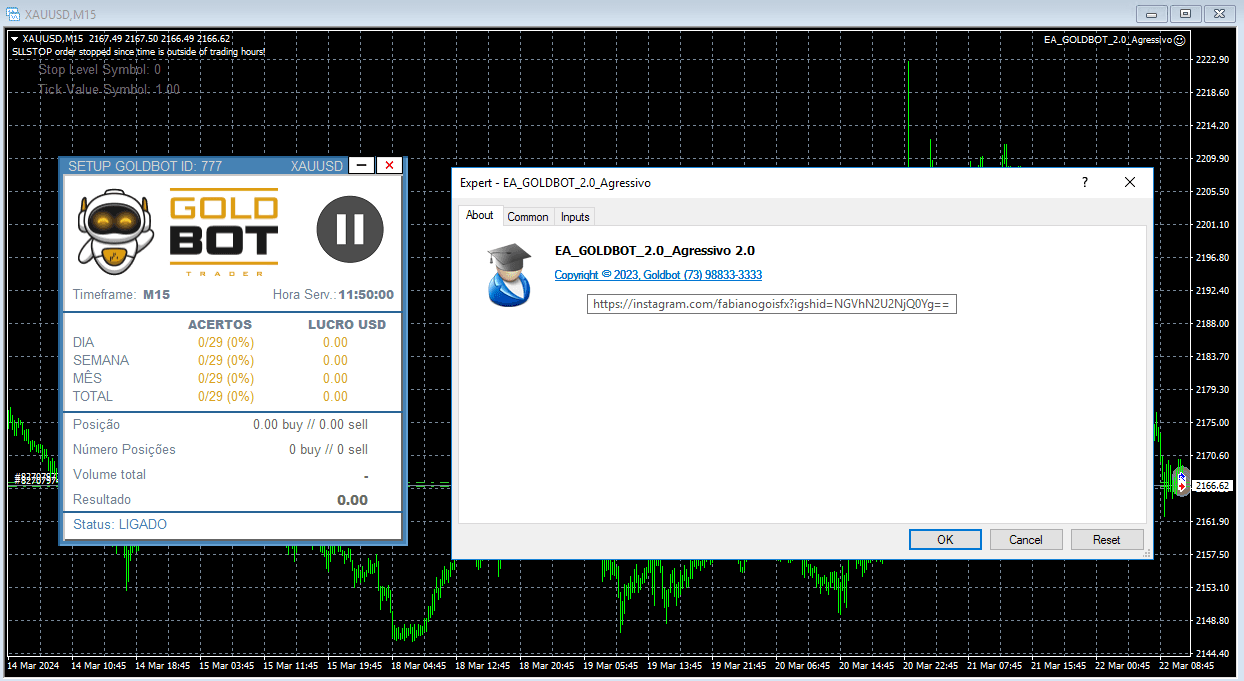The height and width of the screenshot is (681, 1244).
Task: Click the Volume total label
Action: click(109, 475)
